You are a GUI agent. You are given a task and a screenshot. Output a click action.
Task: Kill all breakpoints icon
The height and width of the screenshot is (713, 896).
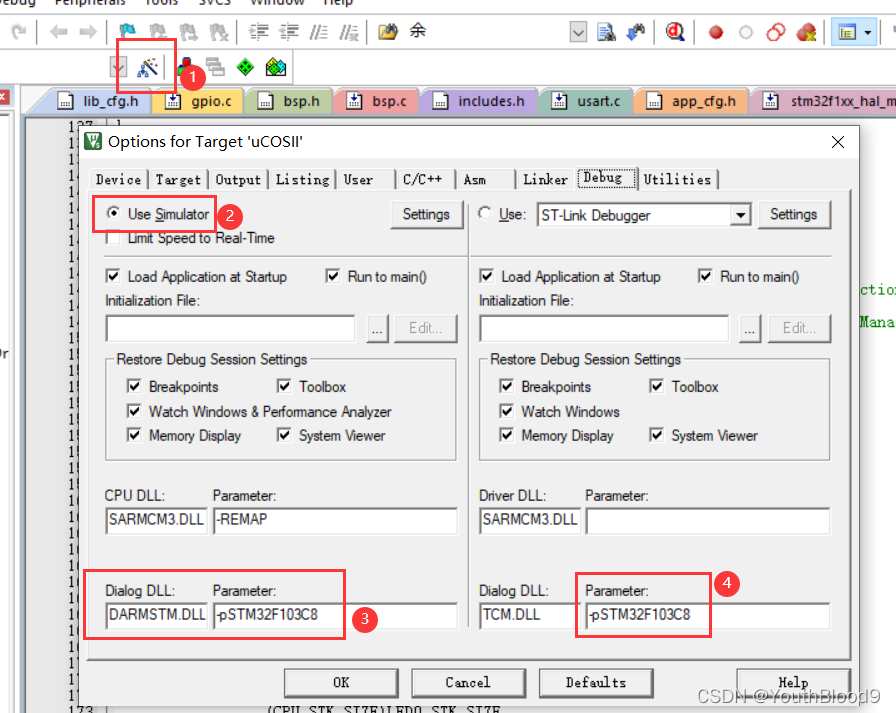[806, 32]
